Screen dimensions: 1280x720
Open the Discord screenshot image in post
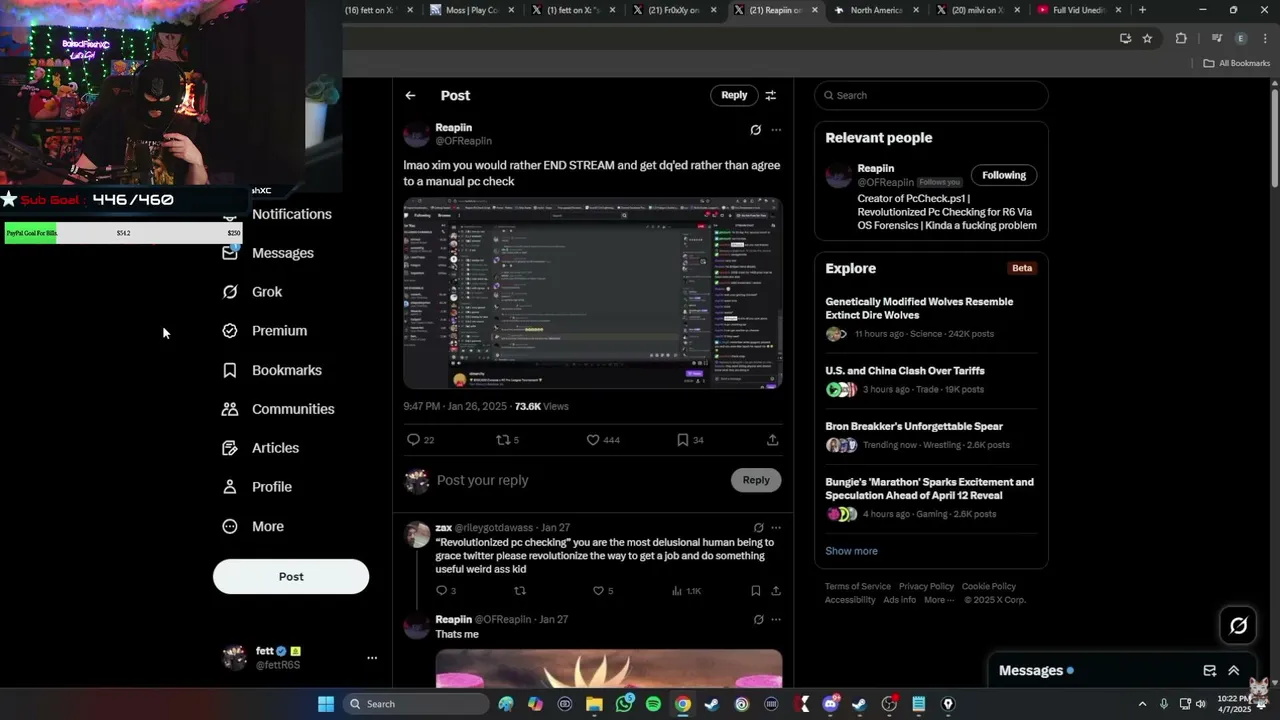[x=593, y=293]
